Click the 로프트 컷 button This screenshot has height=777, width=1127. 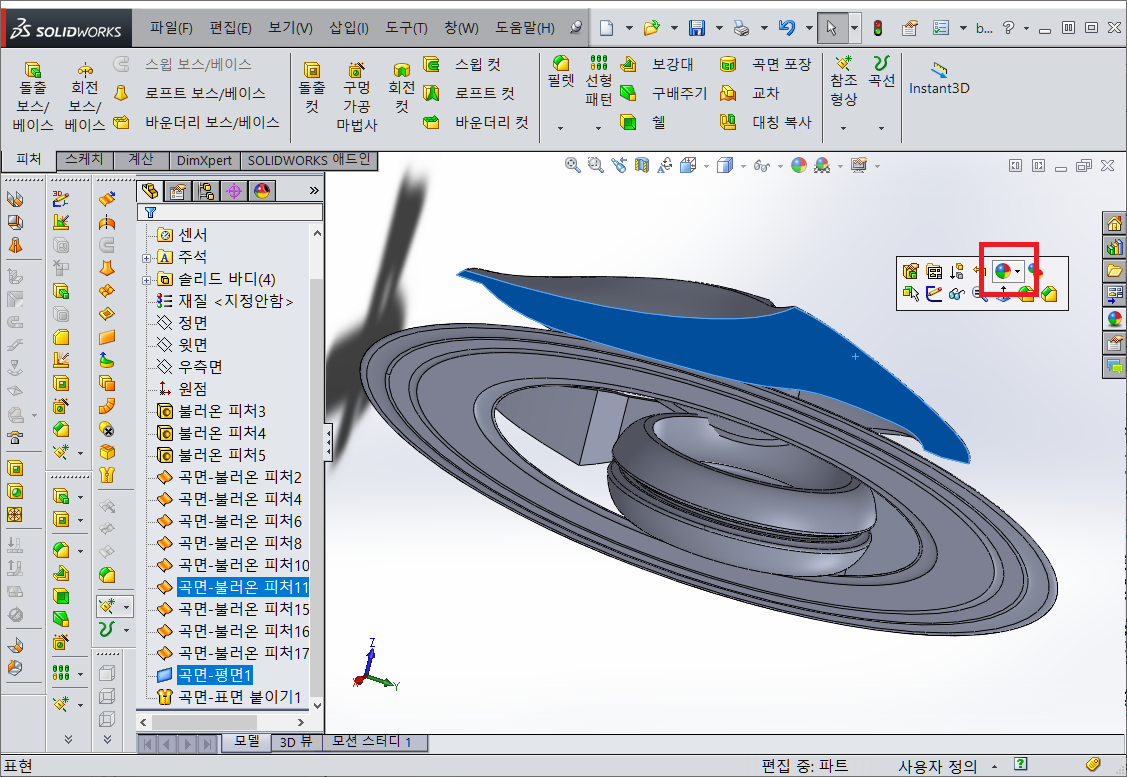point(469,93)
